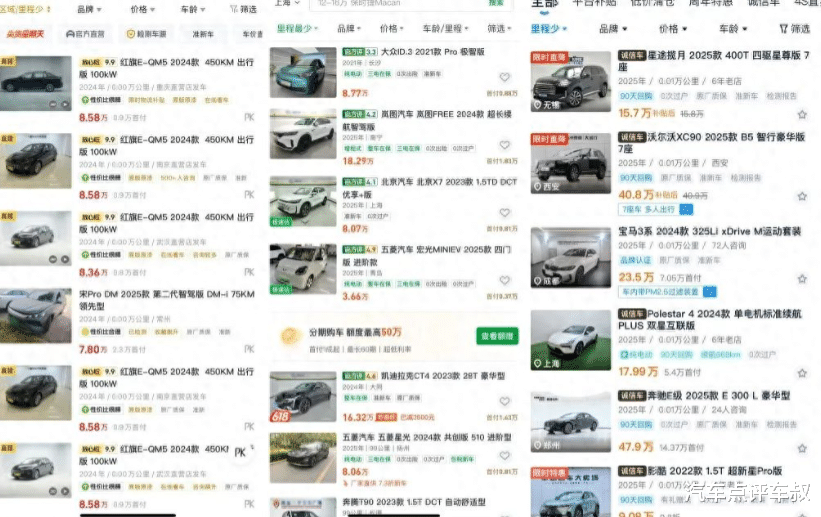Viewport: 821px width, 517px height.
Task: Tap 西安 location pin on XC90 photo
Action: pos(537,186)
